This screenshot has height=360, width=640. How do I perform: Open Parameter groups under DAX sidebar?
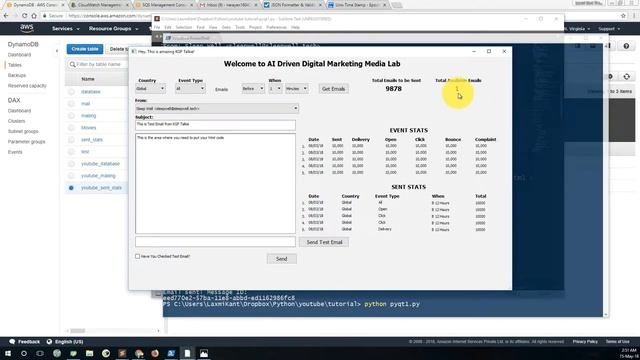pos(27,142)
